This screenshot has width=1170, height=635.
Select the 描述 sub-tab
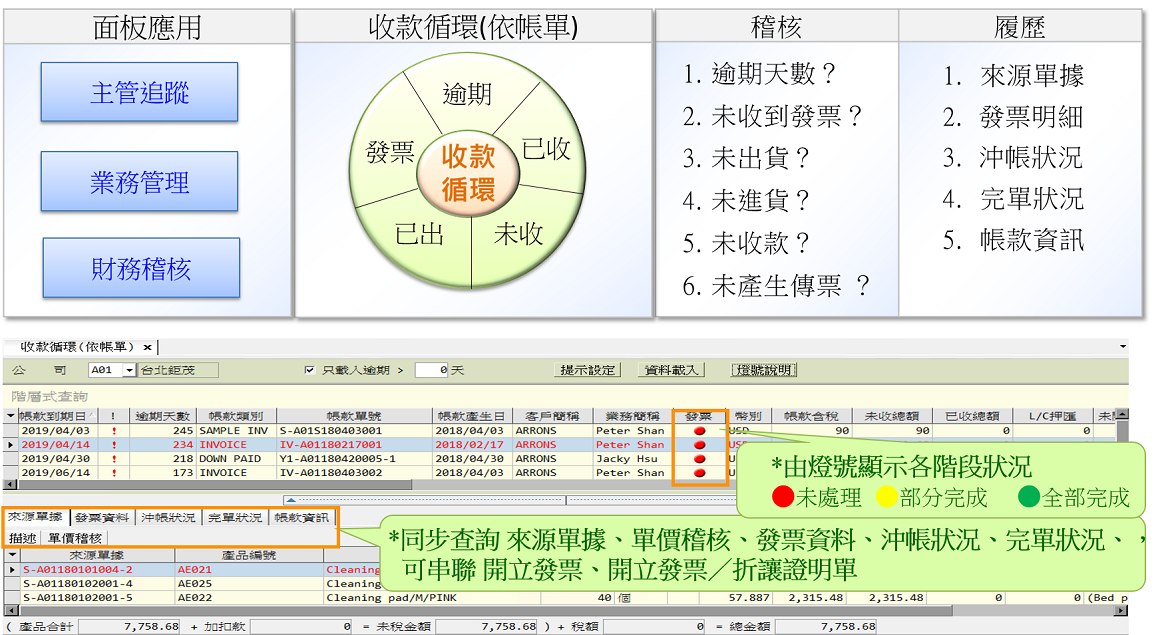pyautogui.click(x=22, y=538)
